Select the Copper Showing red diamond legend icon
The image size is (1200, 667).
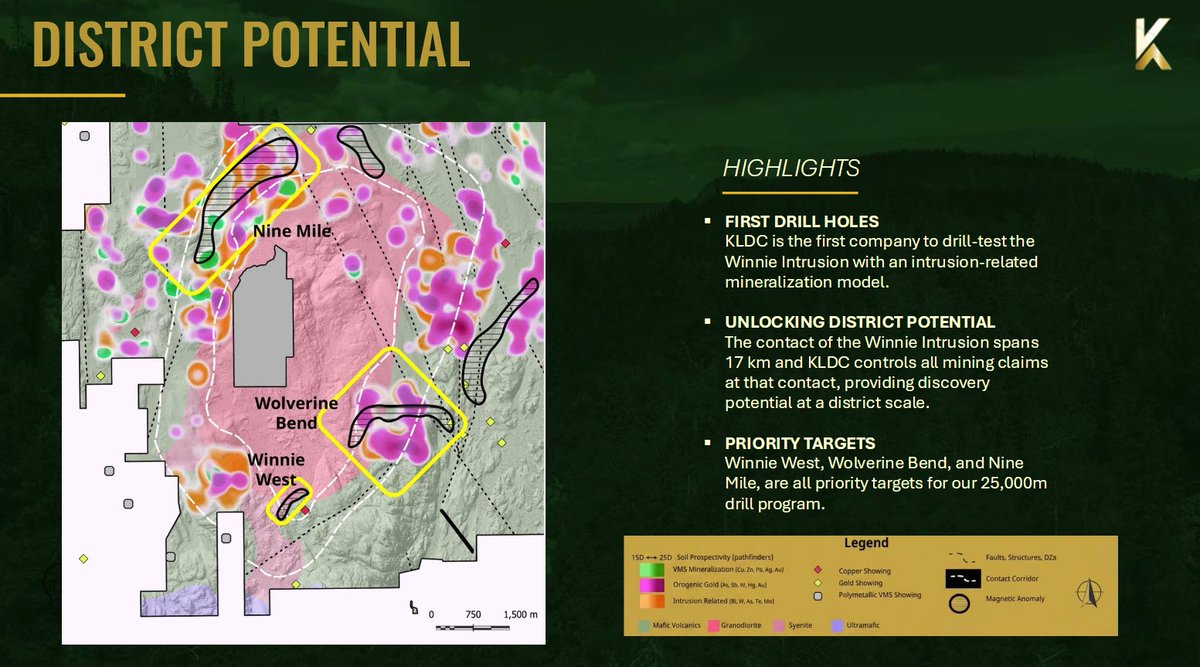point(818,568)
